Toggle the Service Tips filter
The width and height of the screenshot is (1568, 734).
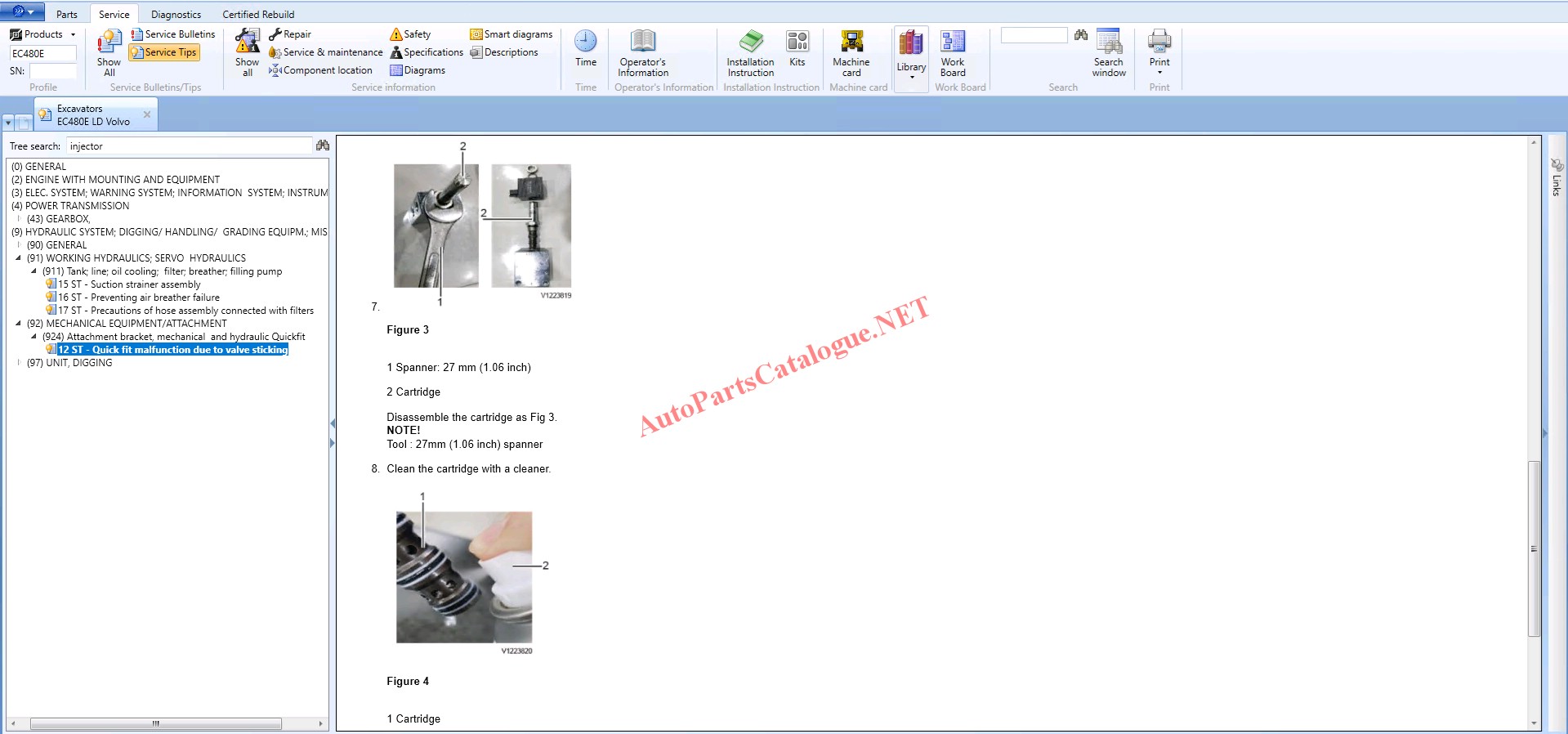tap(164, 52)
